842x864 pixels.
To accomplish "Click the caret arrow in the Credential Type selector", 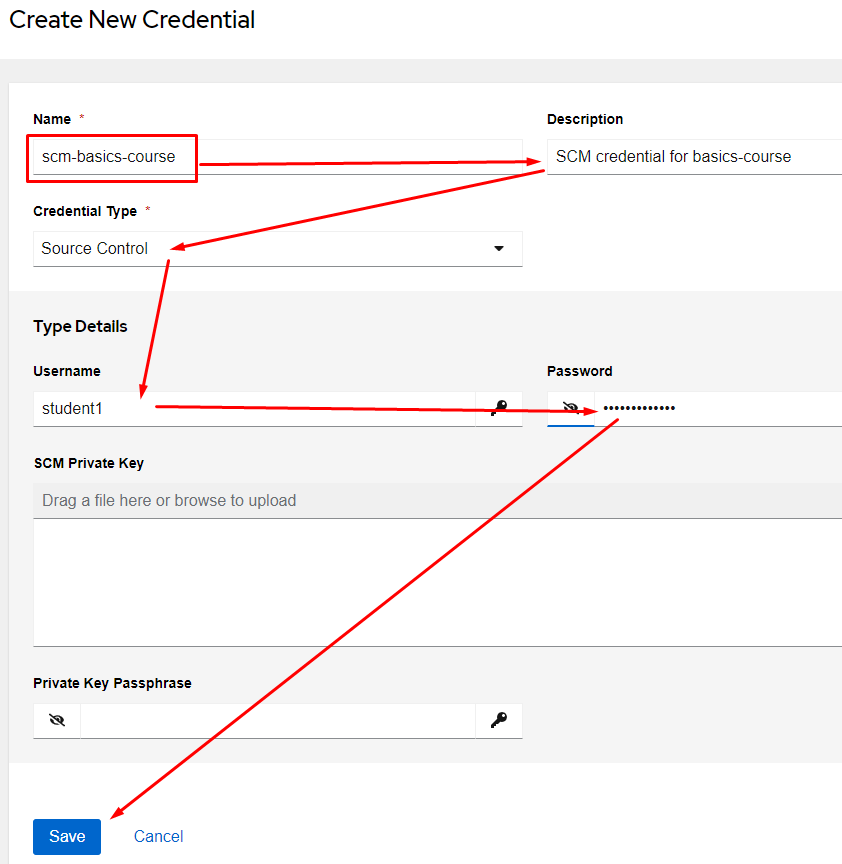I will coord(499,249).
